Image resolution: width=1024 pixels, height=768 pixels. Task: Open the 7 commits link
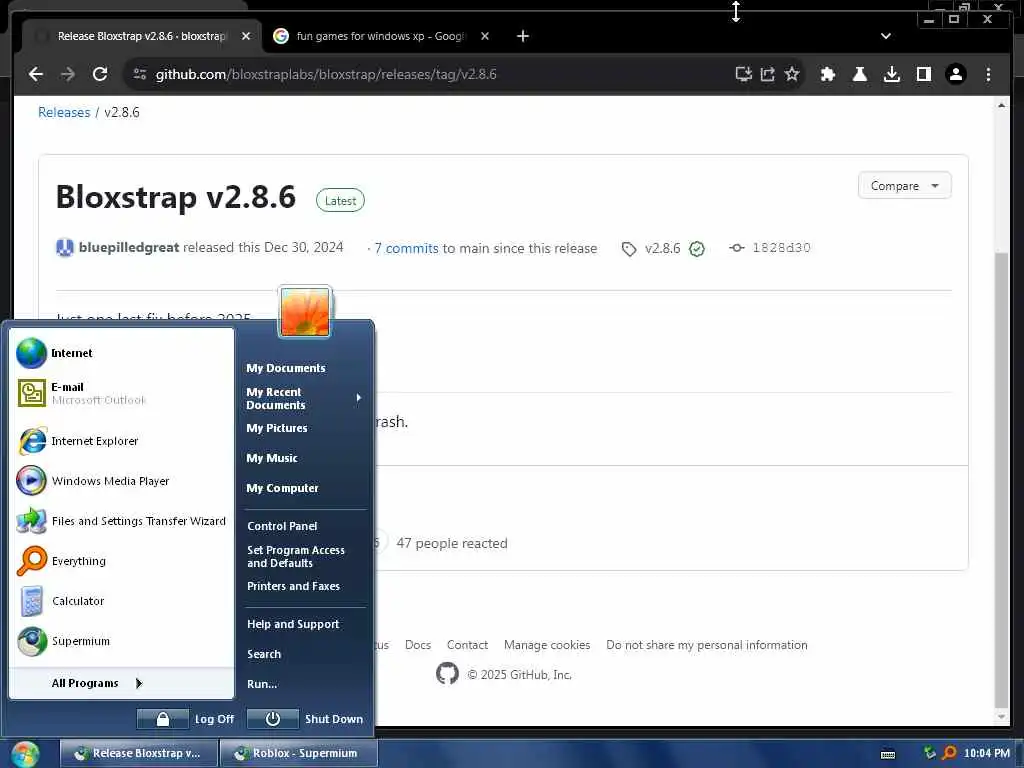coord(406,248)
